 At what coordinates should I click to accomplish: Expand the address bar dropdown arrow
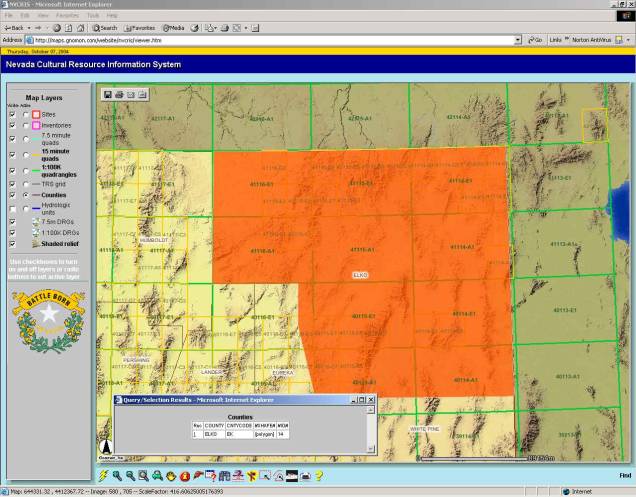[518, 40]
